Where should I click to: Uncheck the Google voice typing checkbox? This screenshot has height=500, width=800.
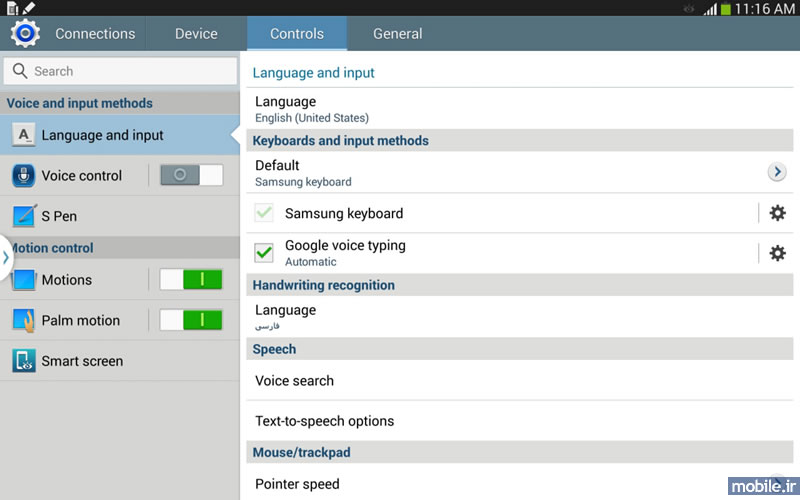point(264,253)
